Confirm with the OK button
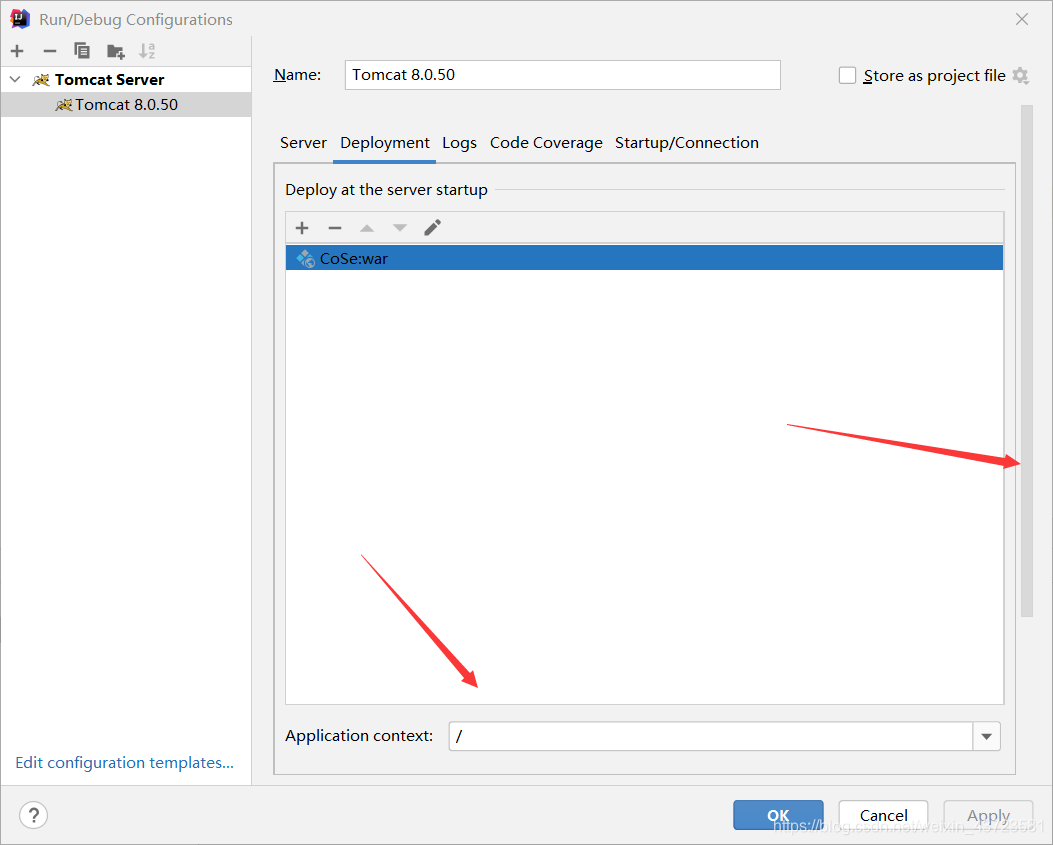 click(x=778, y=815)
